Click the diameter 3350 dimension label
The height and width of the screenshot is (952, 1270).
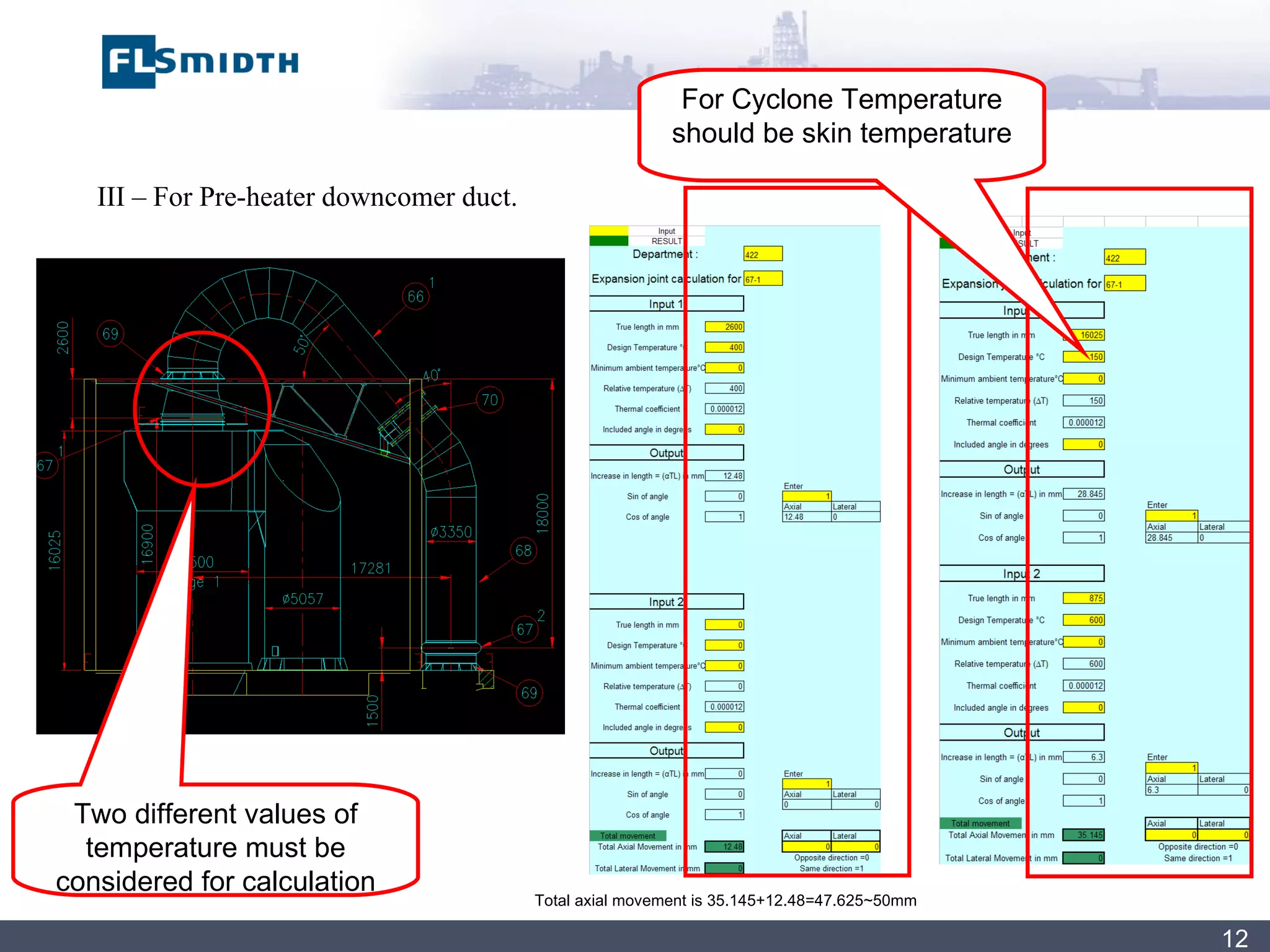point(451,532)
